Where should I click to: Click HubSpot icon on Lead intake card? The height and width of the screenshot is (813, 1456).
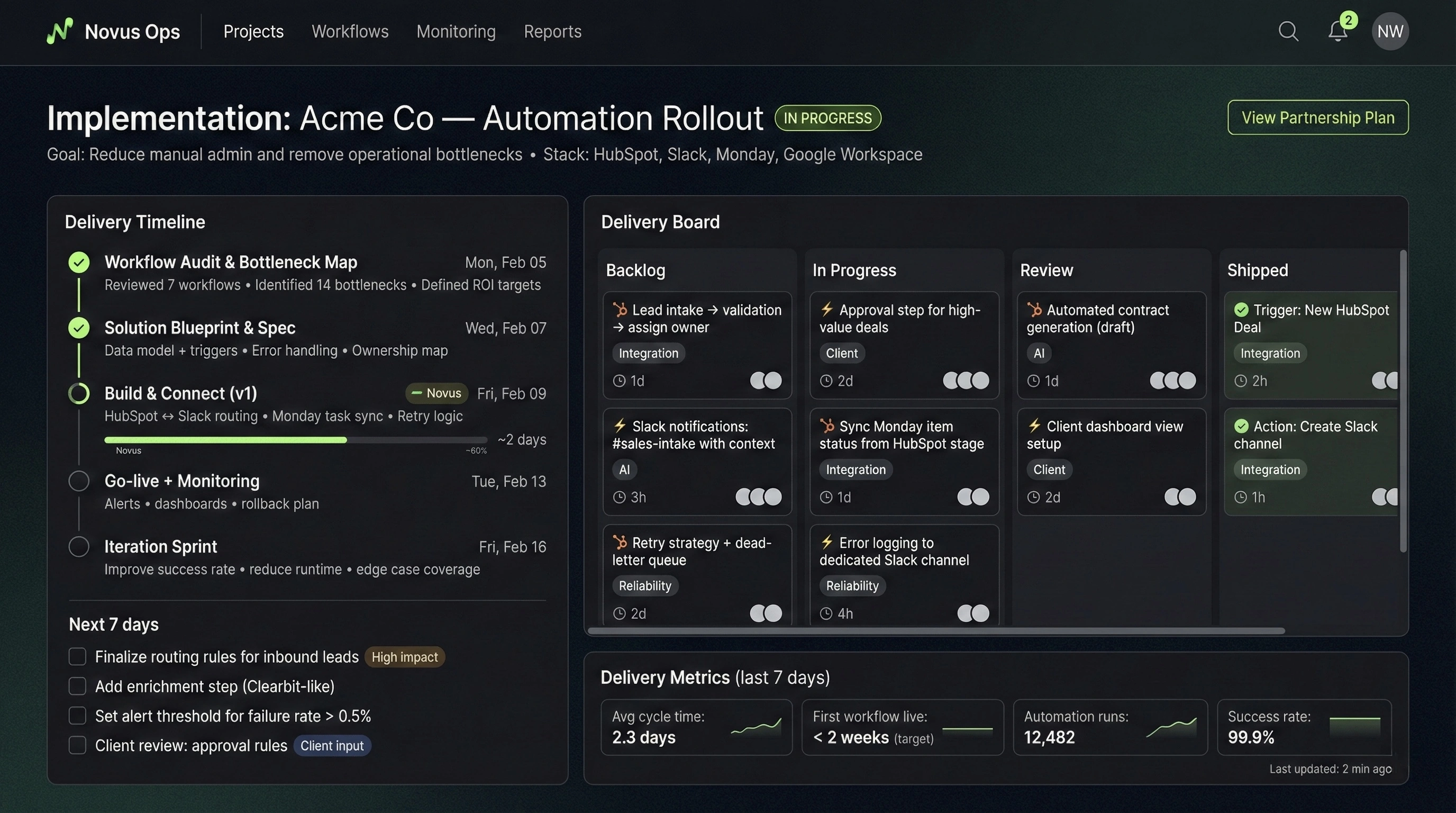[620, 309]
